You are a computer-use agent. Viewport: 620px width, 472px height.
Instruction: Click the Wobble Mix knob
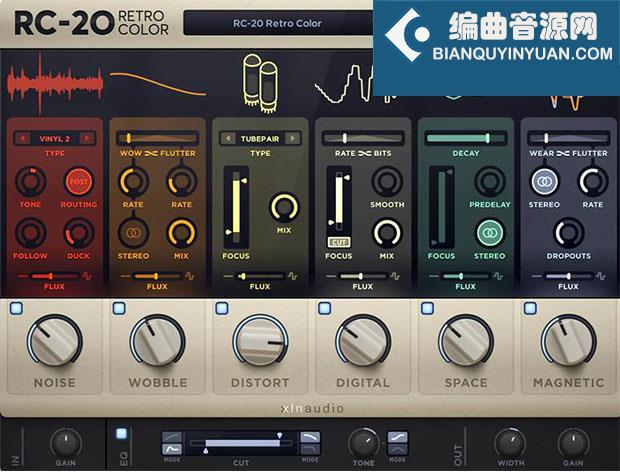click(181, 233)
